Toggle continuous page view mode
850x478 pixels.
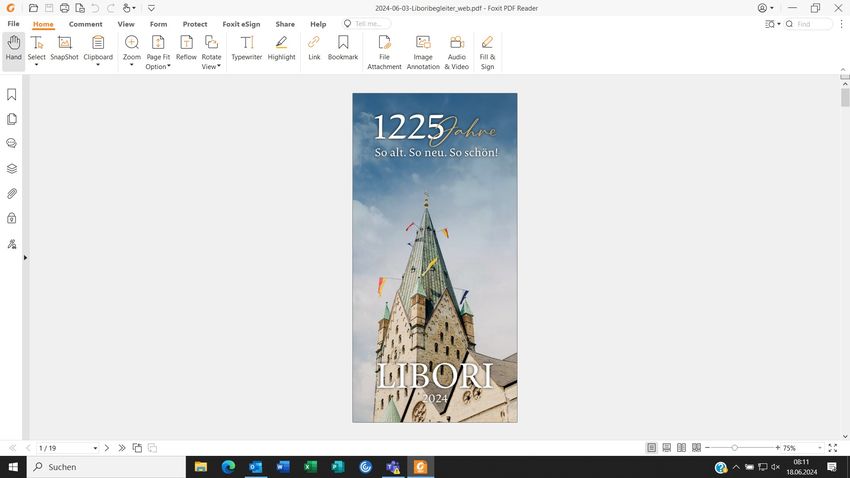click(667, 448)
